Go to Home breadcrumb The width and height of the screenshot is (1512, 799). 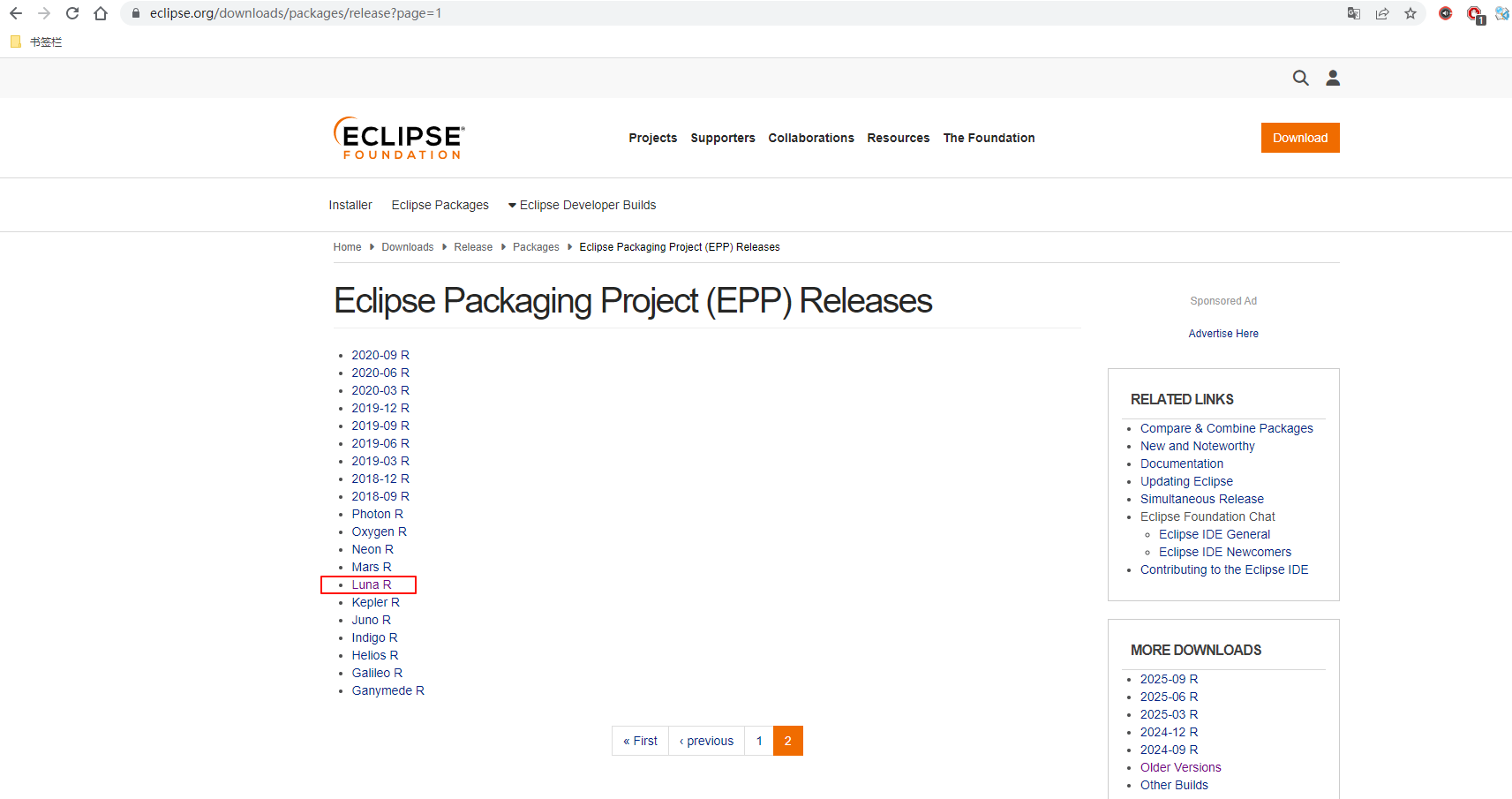click(347, 247)
